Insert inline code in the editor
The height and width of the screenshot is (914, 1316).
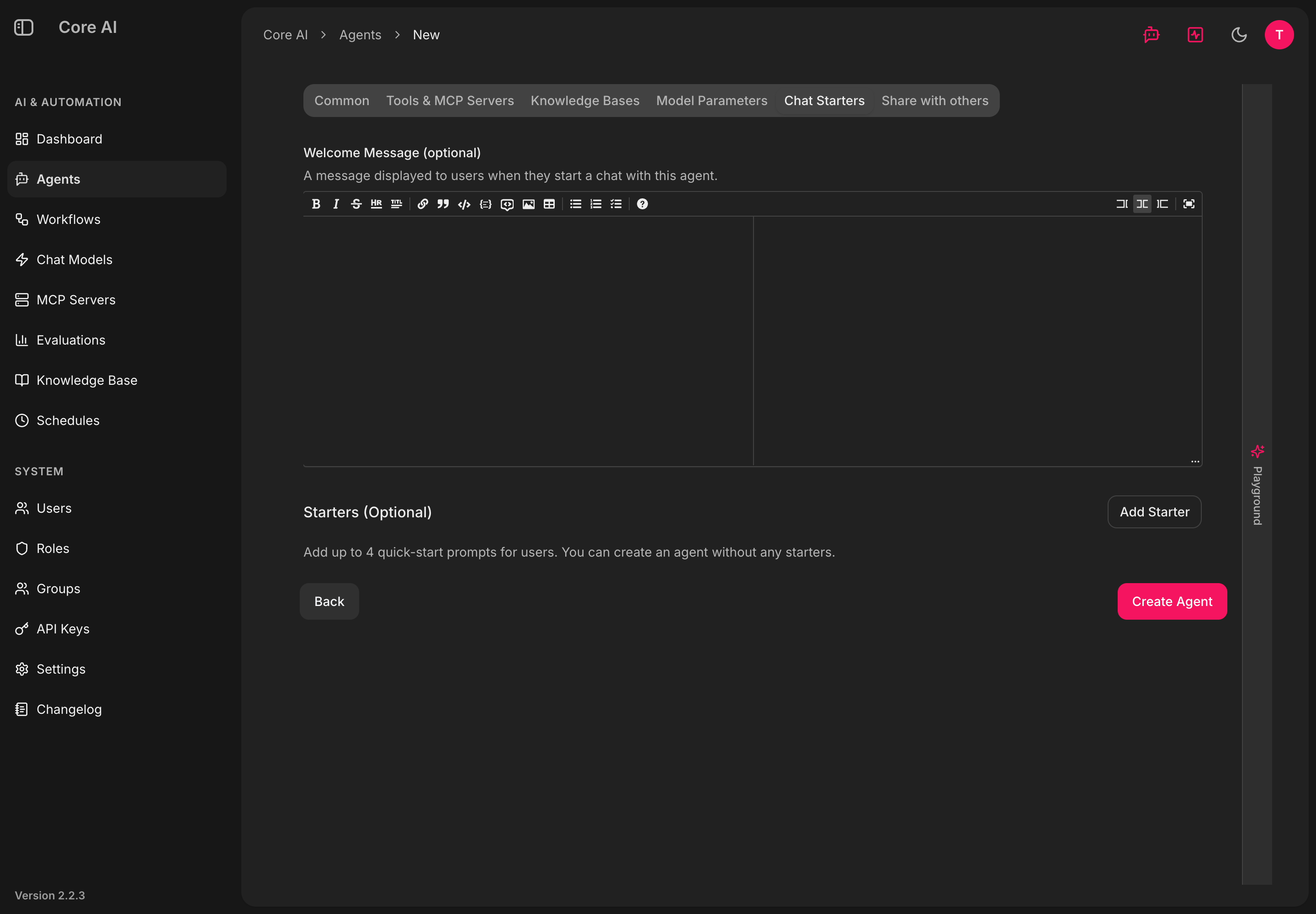pos(464,204)
